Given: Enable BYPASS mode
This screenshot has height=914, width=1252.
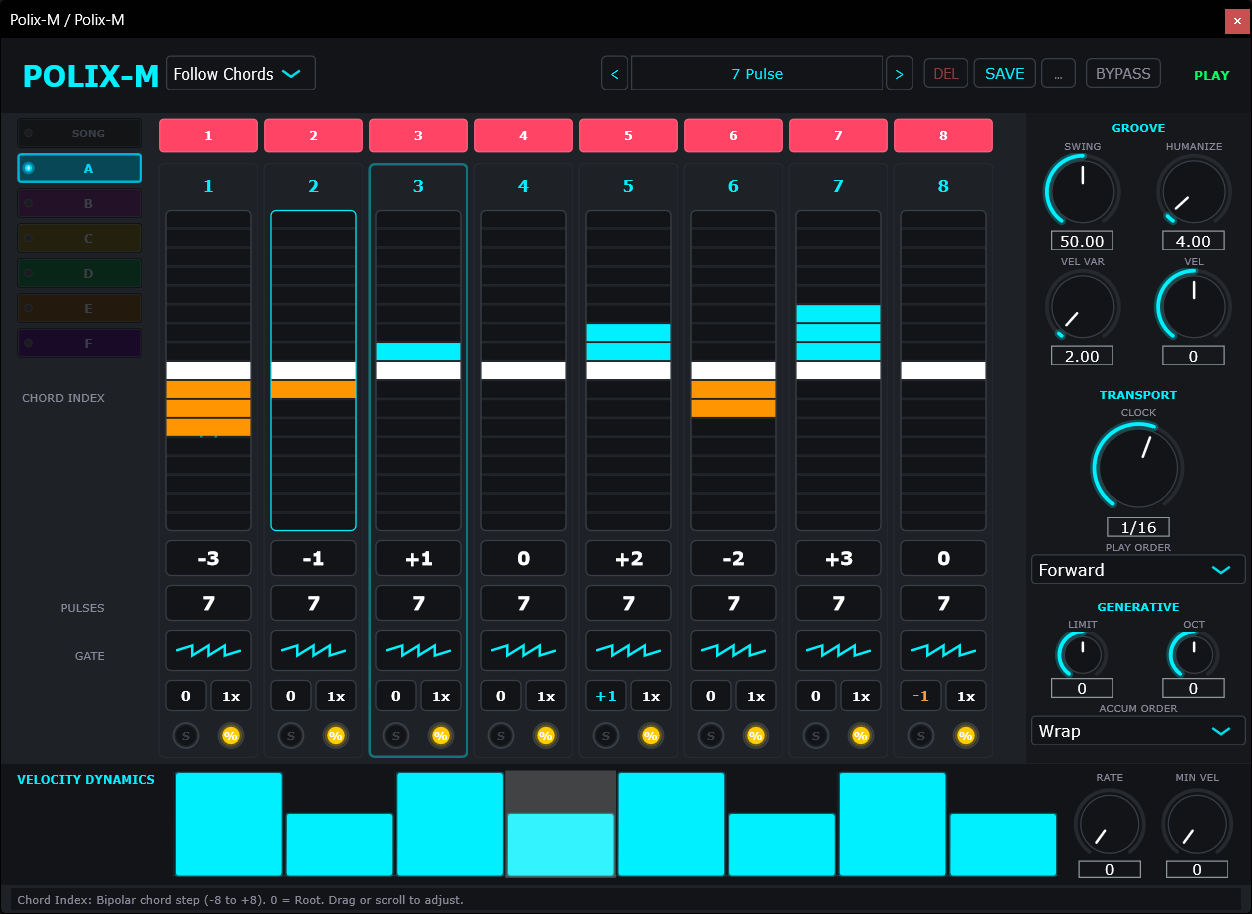Looking at the screenshot, I should coord(1122,73).
